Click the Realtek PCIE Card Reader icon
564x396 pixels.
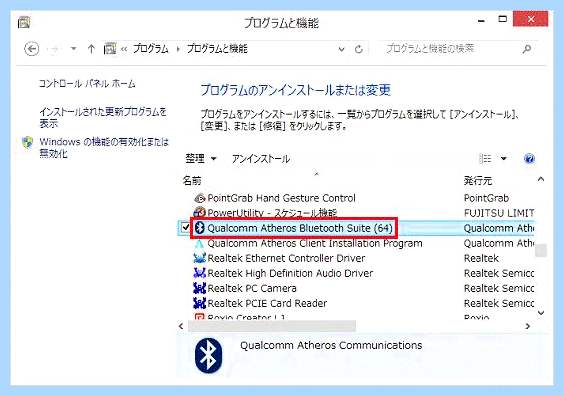[x=199, y=303]
